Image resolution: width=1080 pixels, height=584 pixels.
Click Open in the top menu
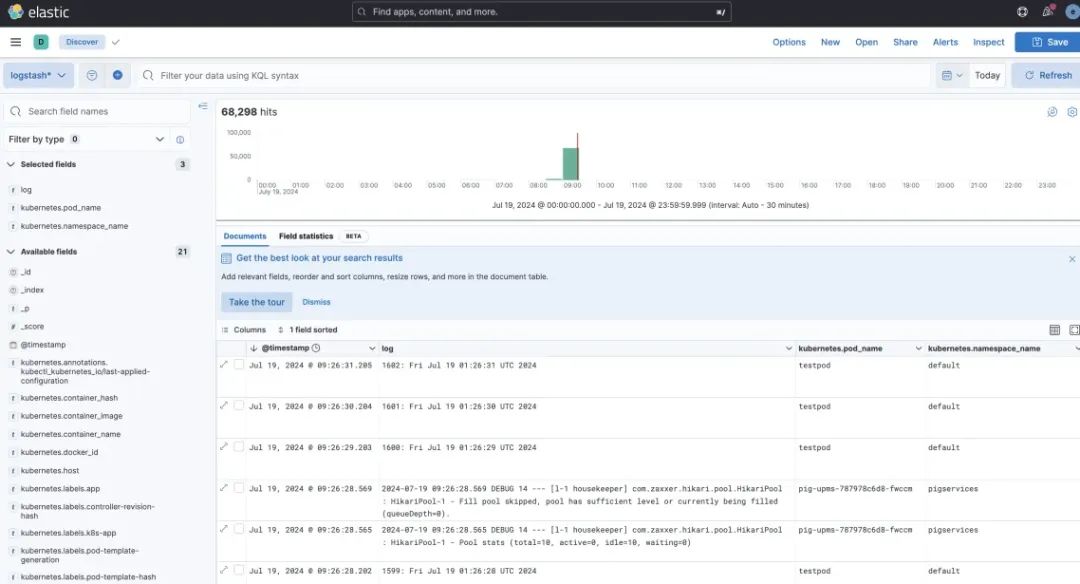(866, 42)
